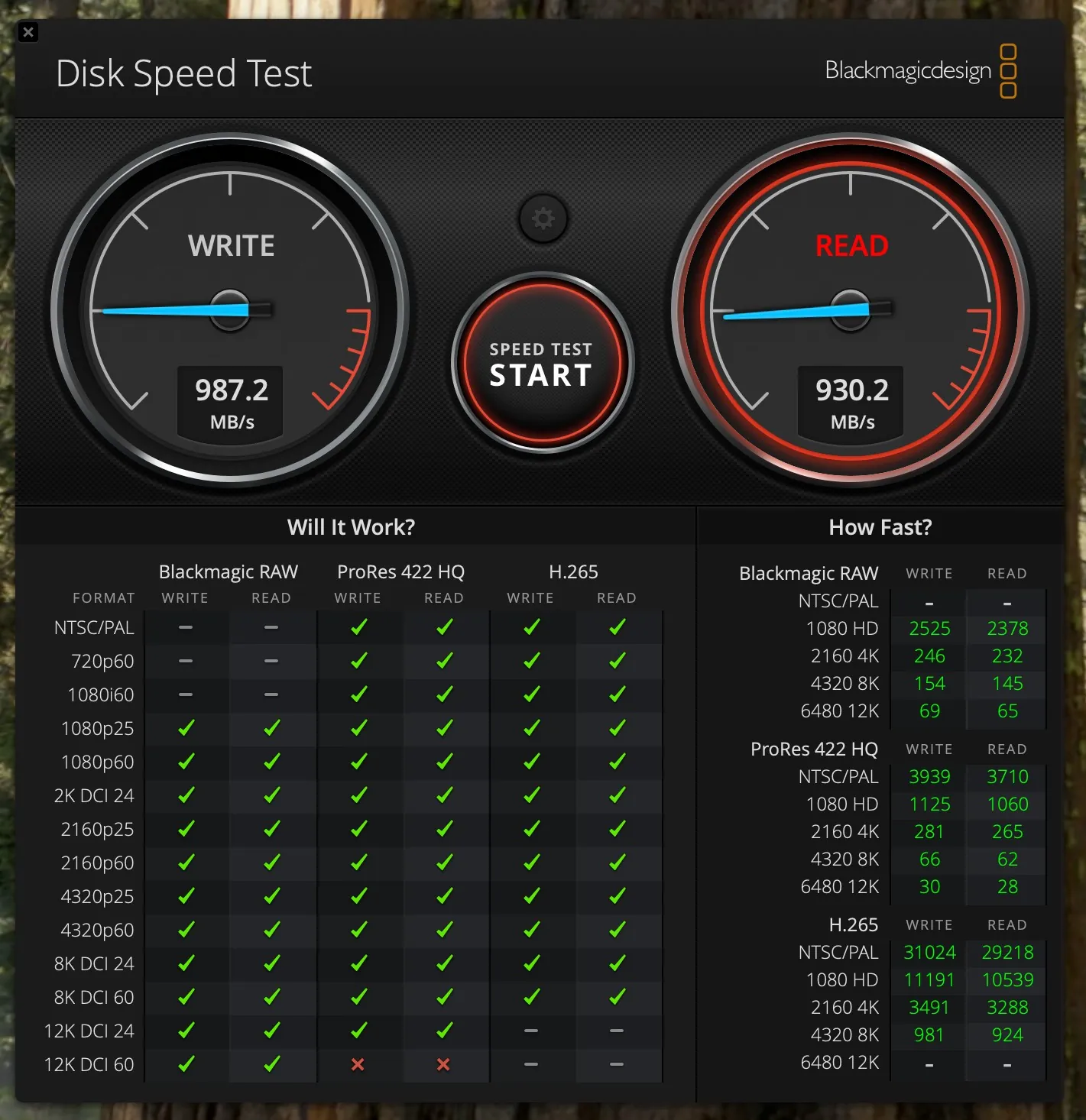Click the Blackmagicdesign logo

click(909, 70)
